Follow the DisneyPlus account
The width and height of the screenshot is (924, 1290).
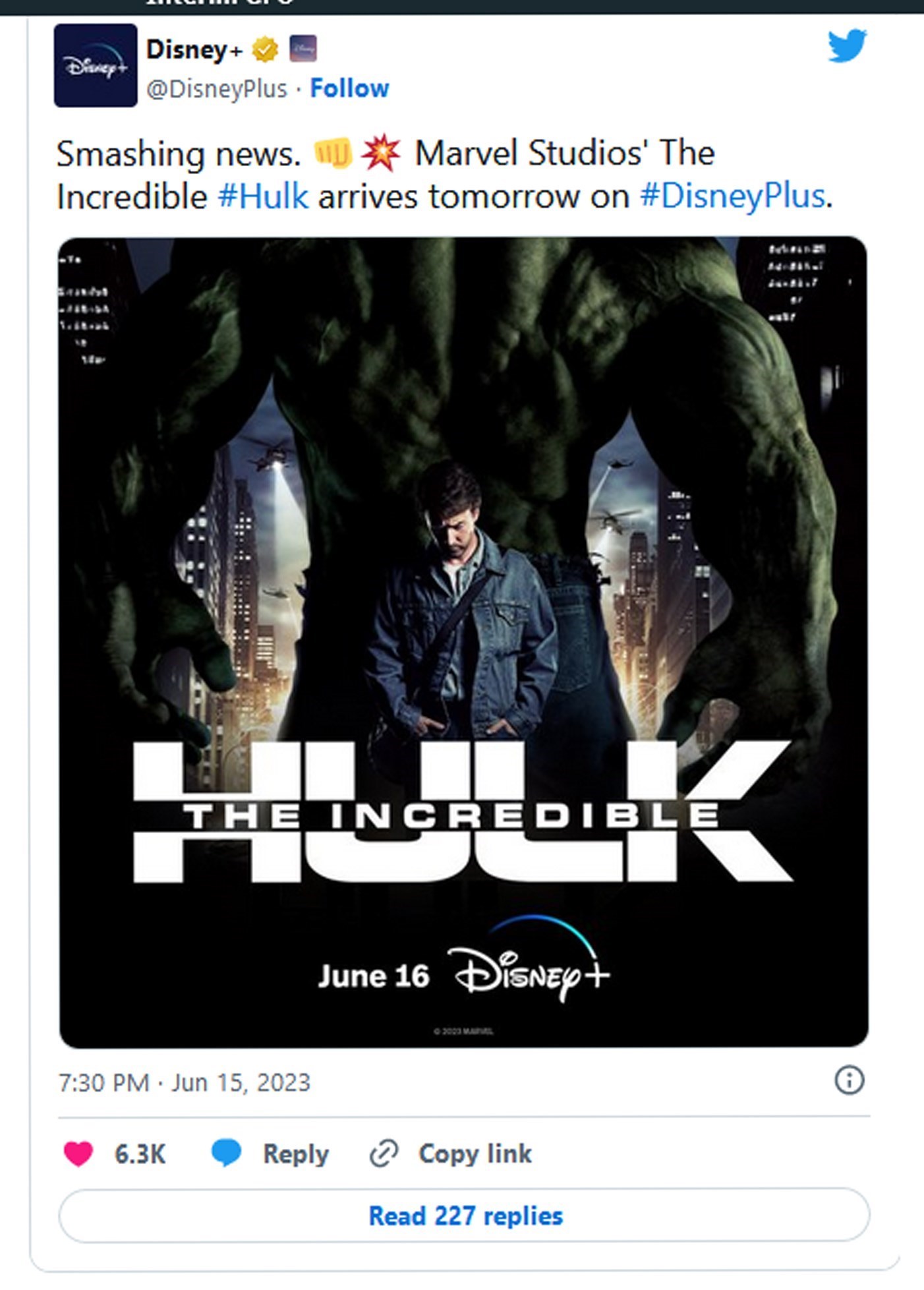(x=349, y=88)
